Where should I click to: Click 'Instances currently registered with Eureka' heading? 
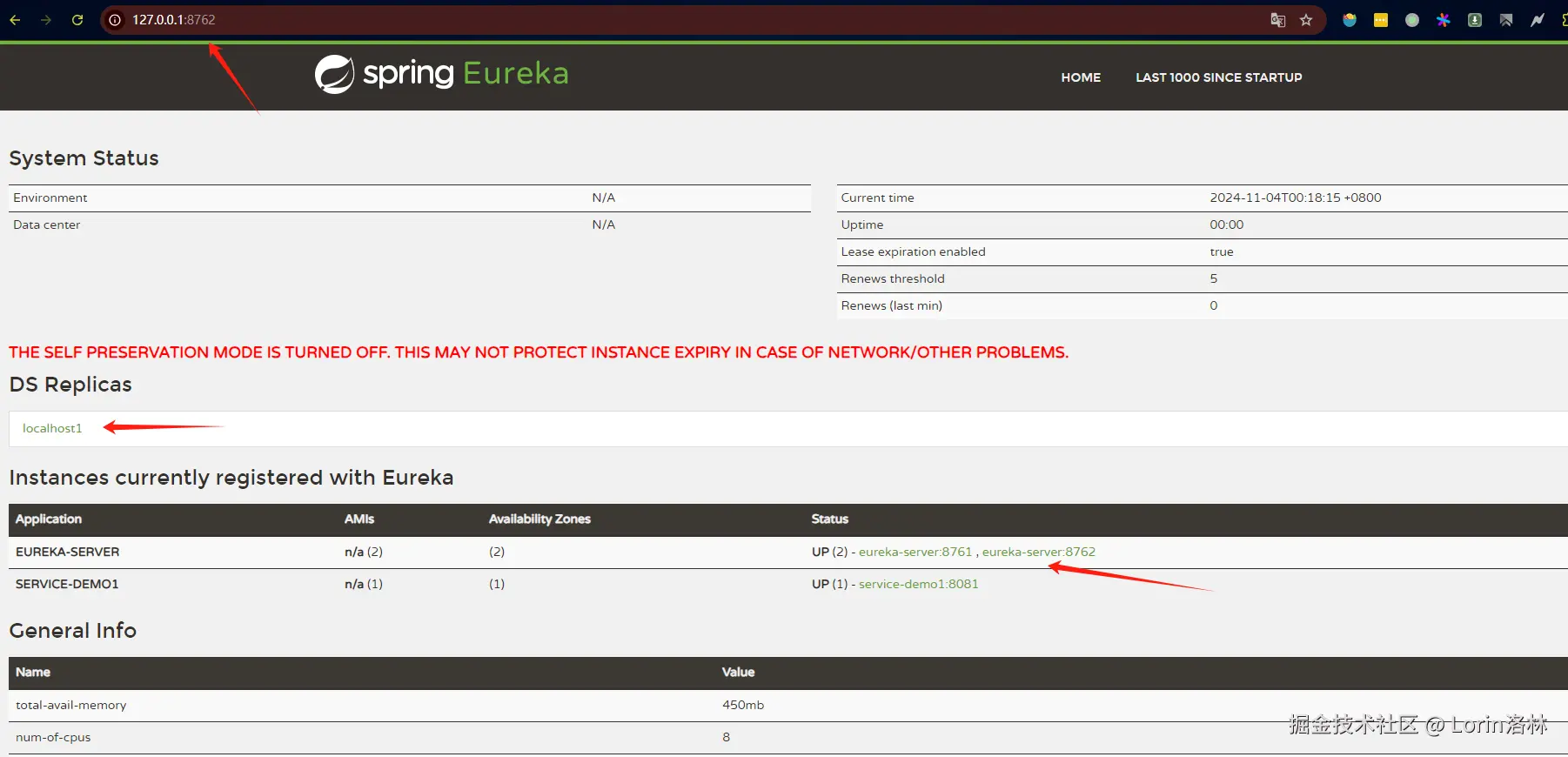(x=231, y=478)
